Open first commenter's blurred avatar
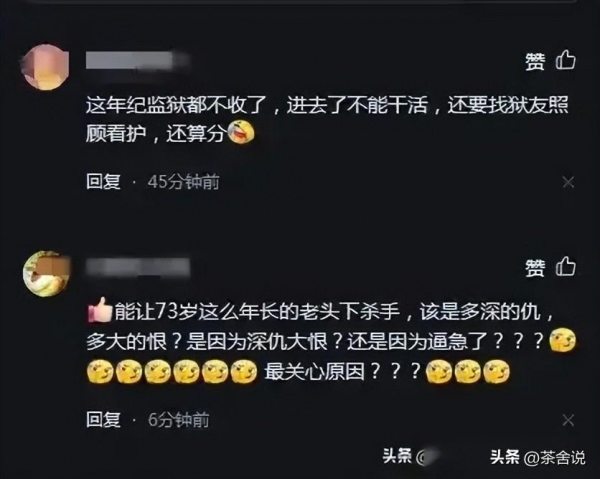 pos(46,67)
